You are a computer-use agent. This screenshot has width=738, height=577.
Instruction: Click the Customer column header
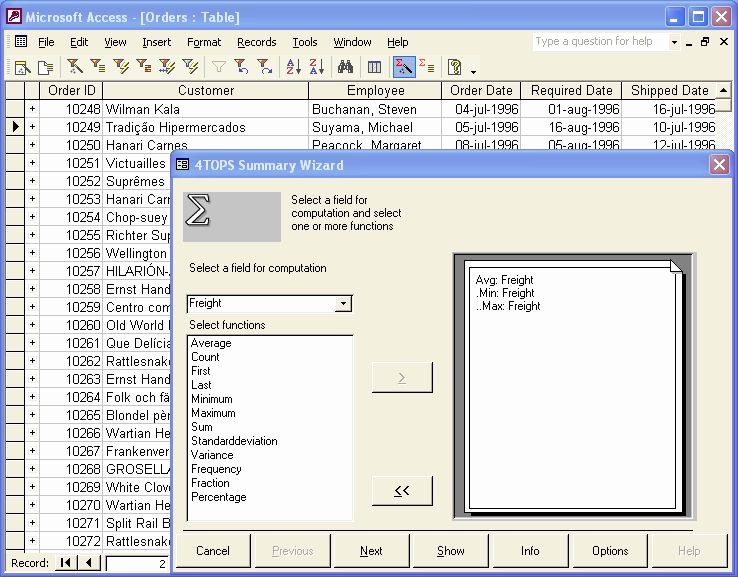[206, 90]
